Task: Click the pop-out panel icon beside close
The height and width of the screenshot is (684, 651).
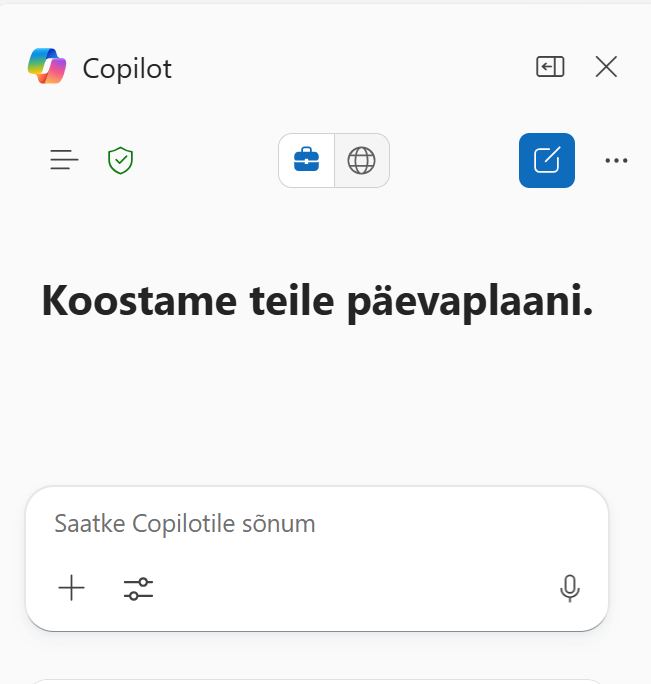Action: pos(550,67)
